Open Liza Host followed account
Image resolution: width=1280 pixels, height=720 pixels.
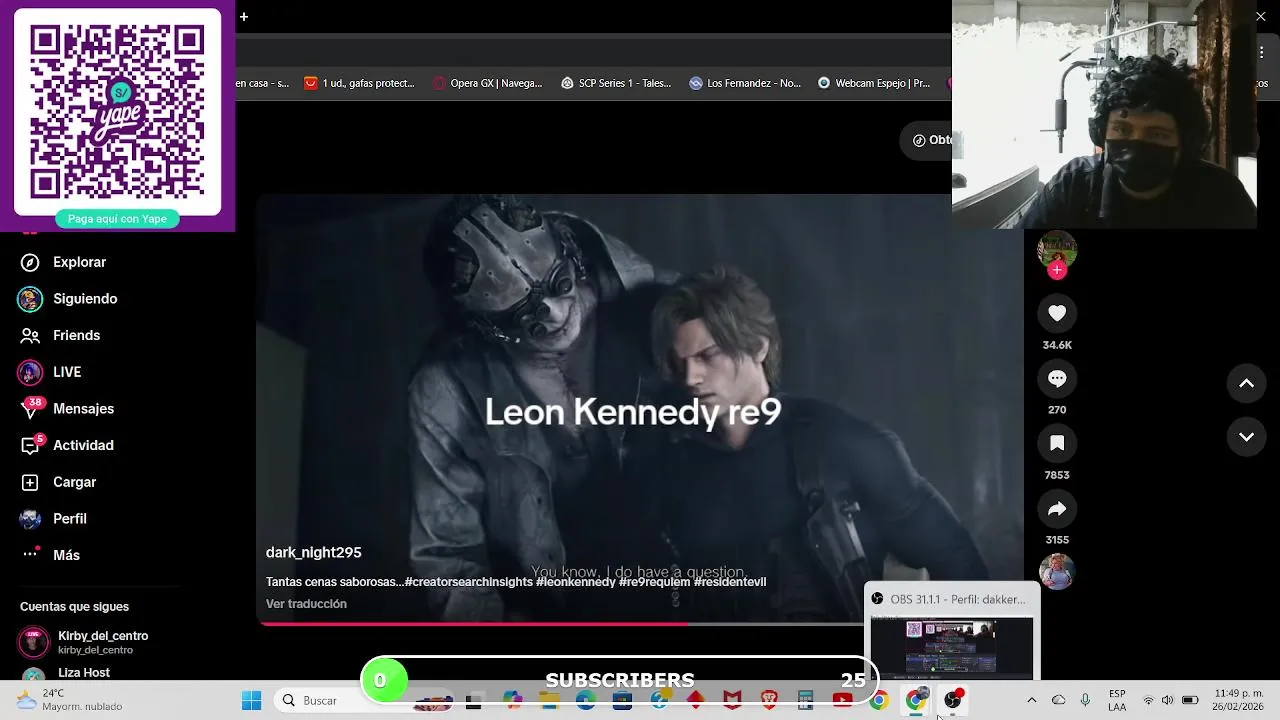[66, 673]
